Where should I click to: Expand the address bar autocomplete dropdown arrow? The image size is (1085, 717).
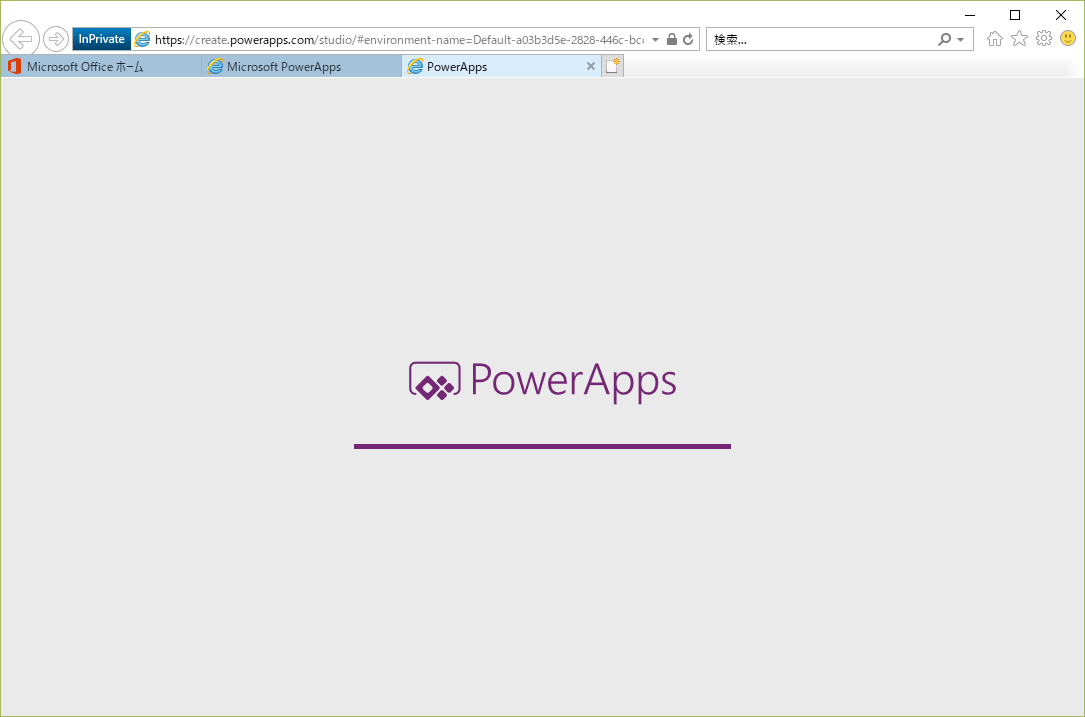pos(655,40)
